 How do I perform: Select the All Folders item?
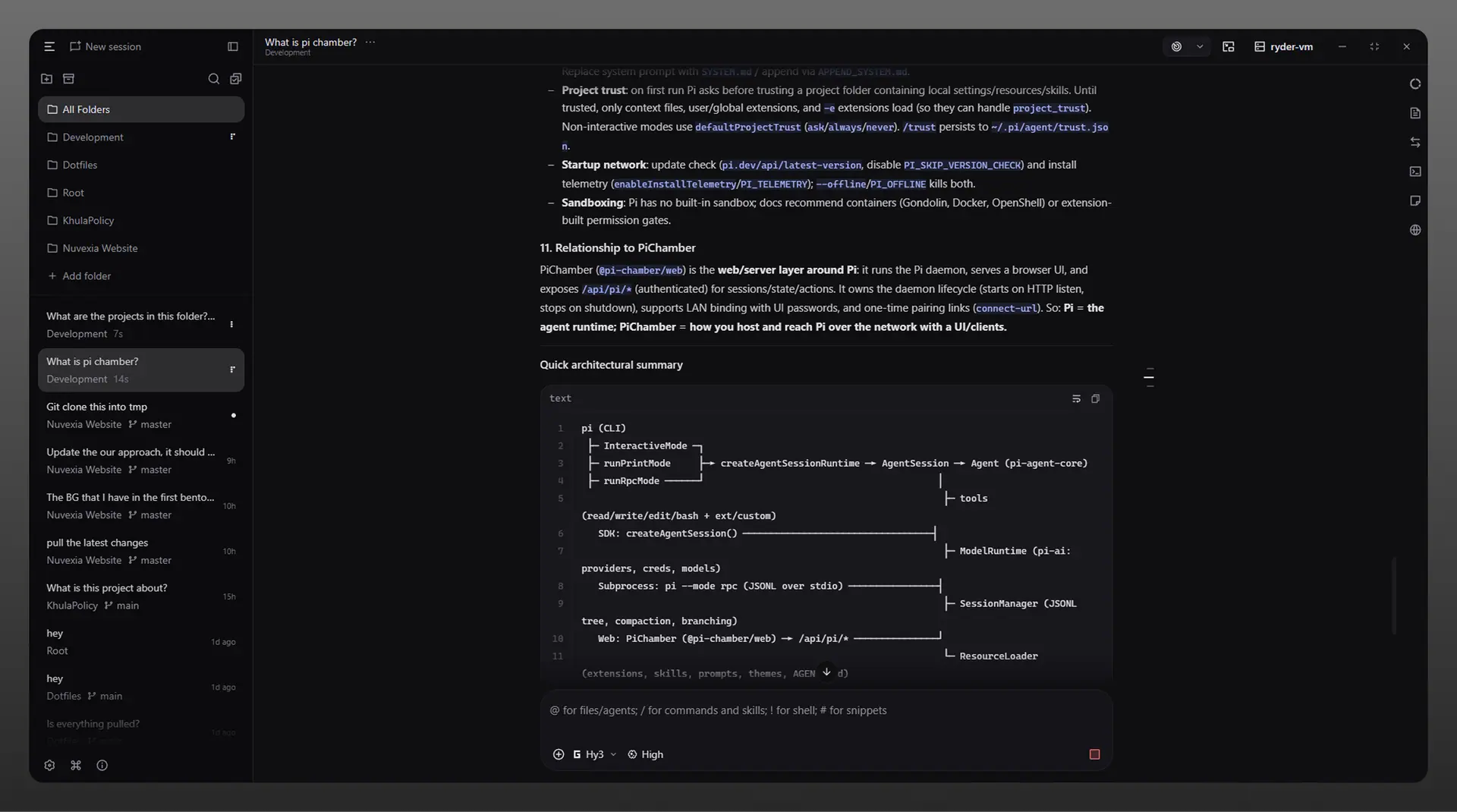coord(141,109)
